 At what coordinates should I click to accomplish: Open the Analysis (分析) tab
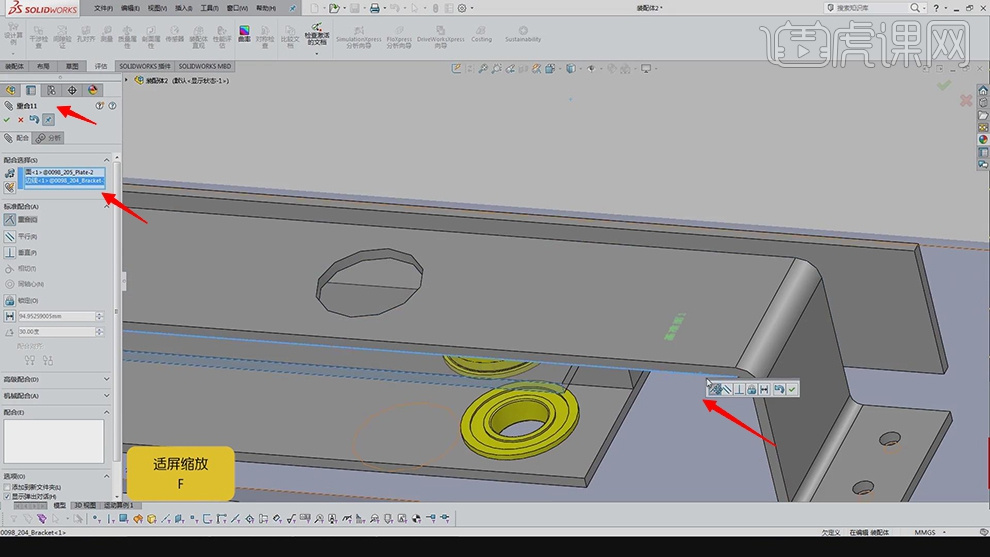(48, 138)
